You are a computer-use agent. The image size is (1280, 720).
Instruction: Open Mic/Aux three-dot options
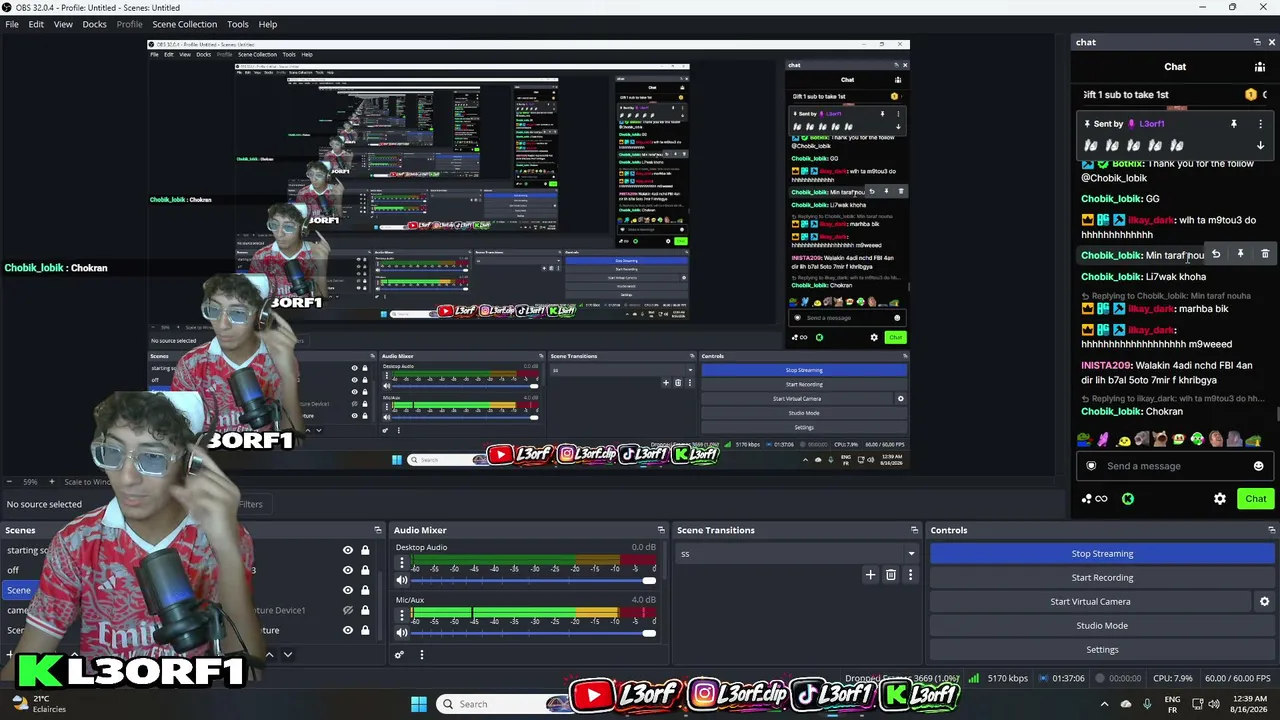tap(402, 615)
